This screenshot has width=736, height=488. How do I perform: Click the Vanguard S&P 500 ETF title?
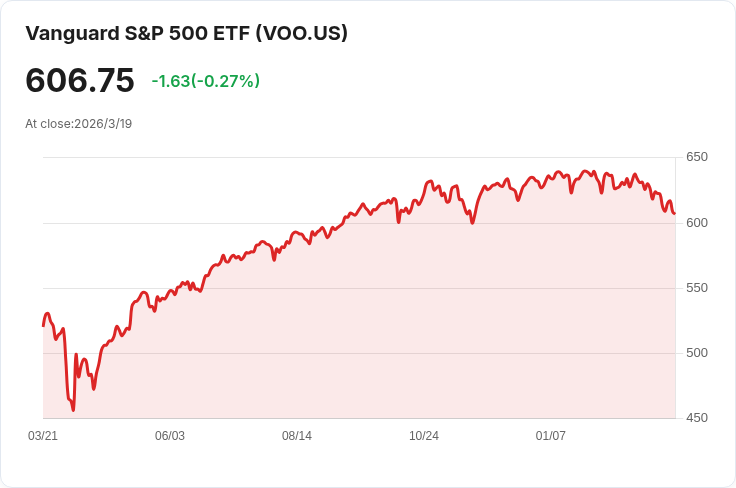tap(138, 33)
